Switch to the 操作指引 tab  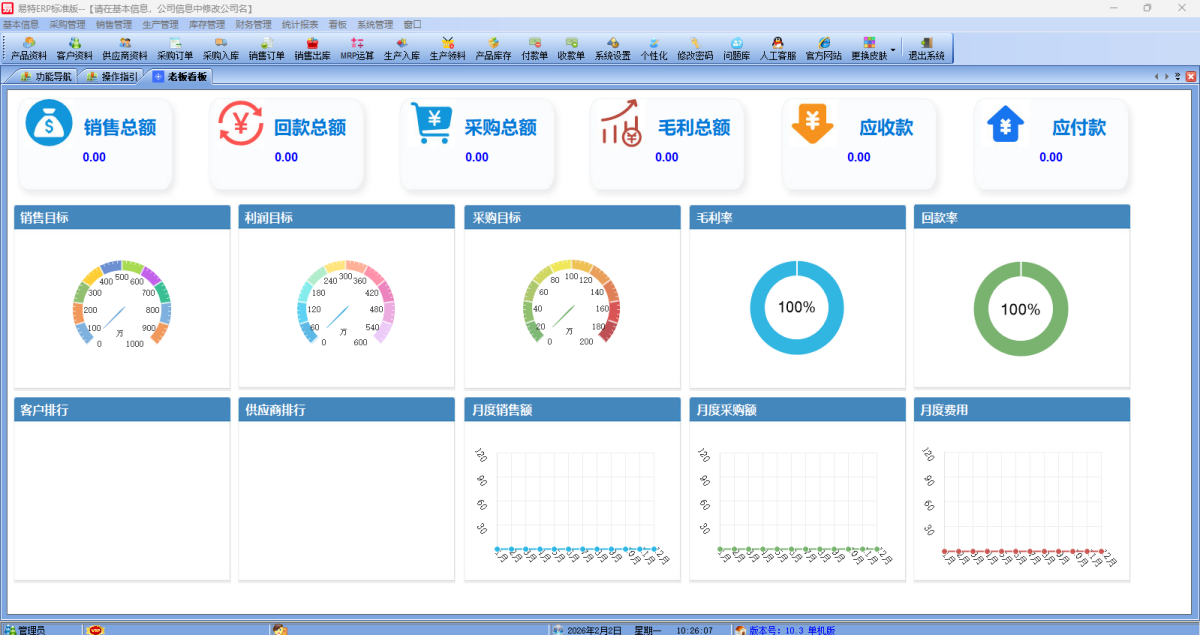(112, 76)
